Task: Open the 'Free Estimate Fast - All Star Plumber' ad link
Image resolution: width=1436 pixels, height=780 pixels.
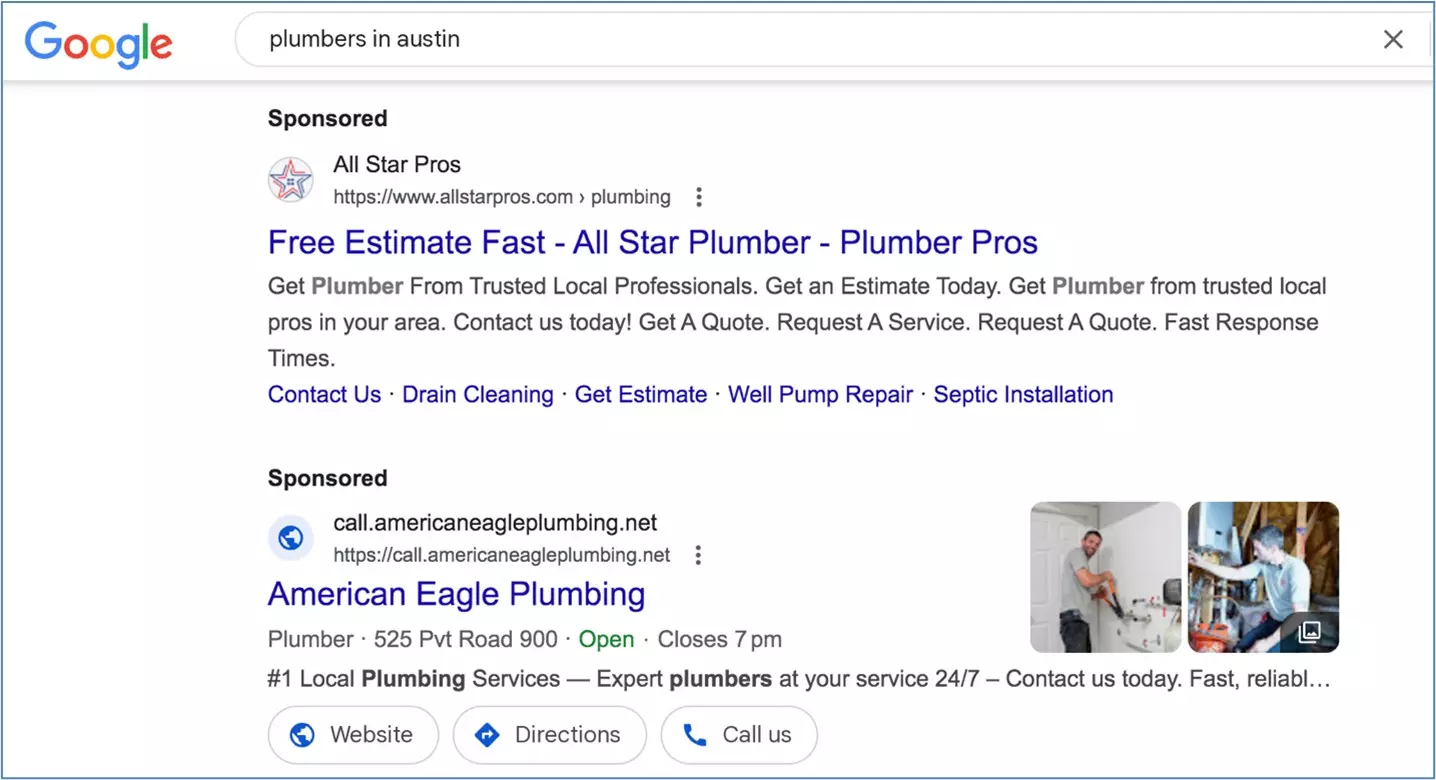Action: click(653, 242)
